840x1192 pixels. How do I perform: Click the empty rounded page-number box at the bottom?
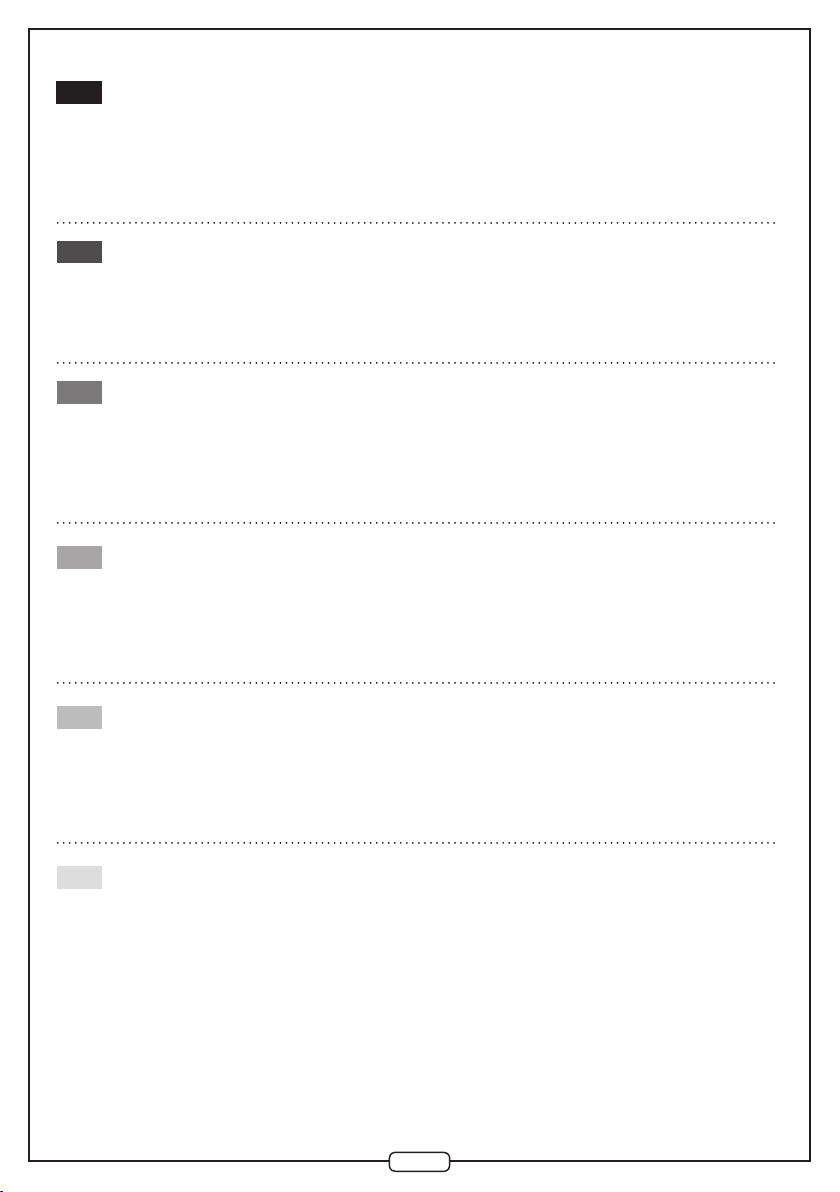point(420,1162)
